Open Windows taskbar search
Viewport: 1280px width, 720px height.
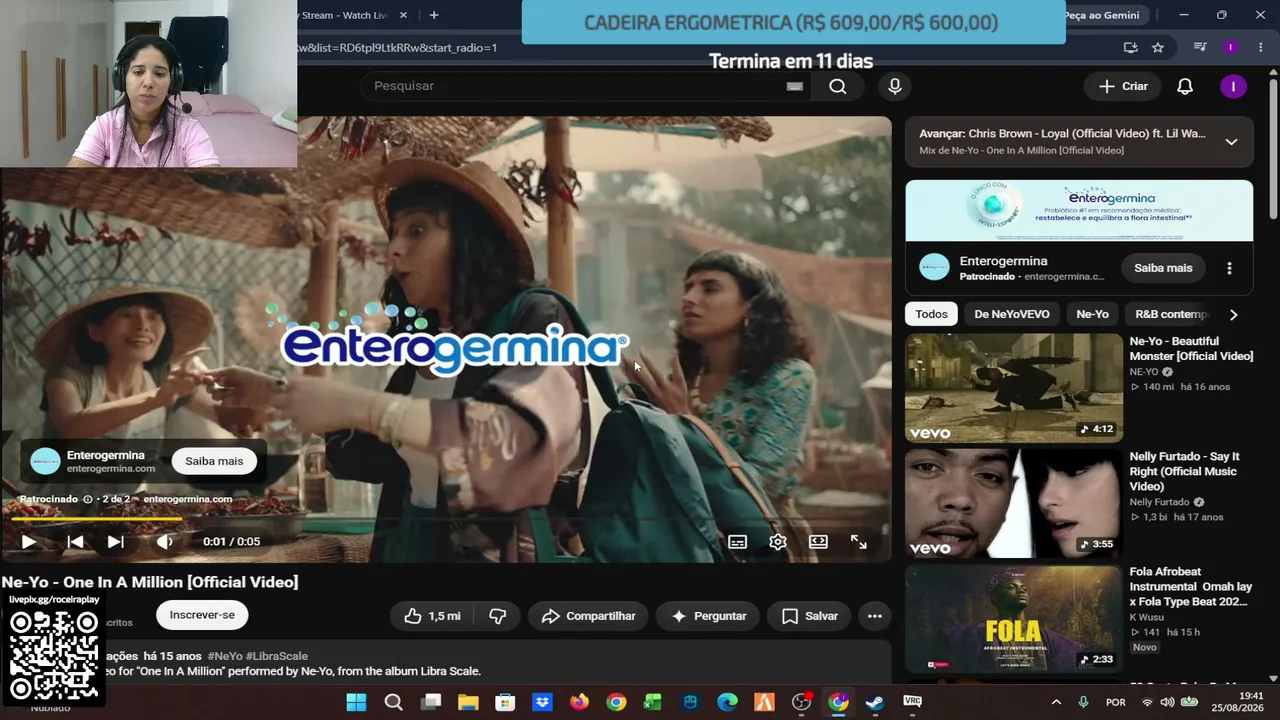[x=394, y=702]
